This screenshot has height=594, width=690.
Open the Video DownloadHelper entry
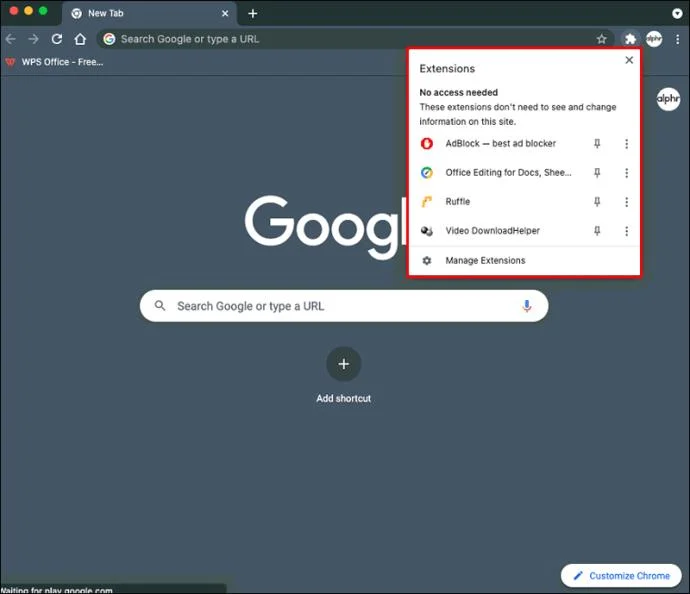[492, 231]
